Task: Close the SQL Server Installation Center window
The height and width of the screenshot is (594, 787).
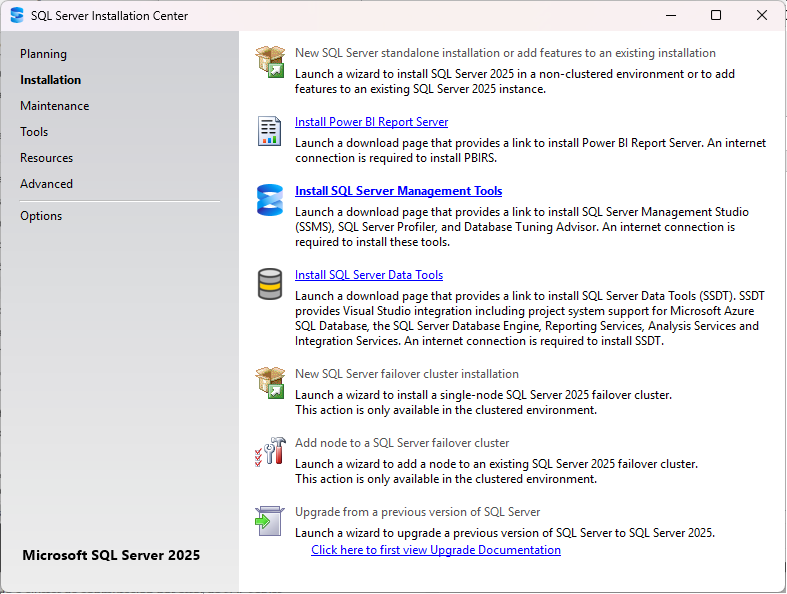Action: click(761, 16)
